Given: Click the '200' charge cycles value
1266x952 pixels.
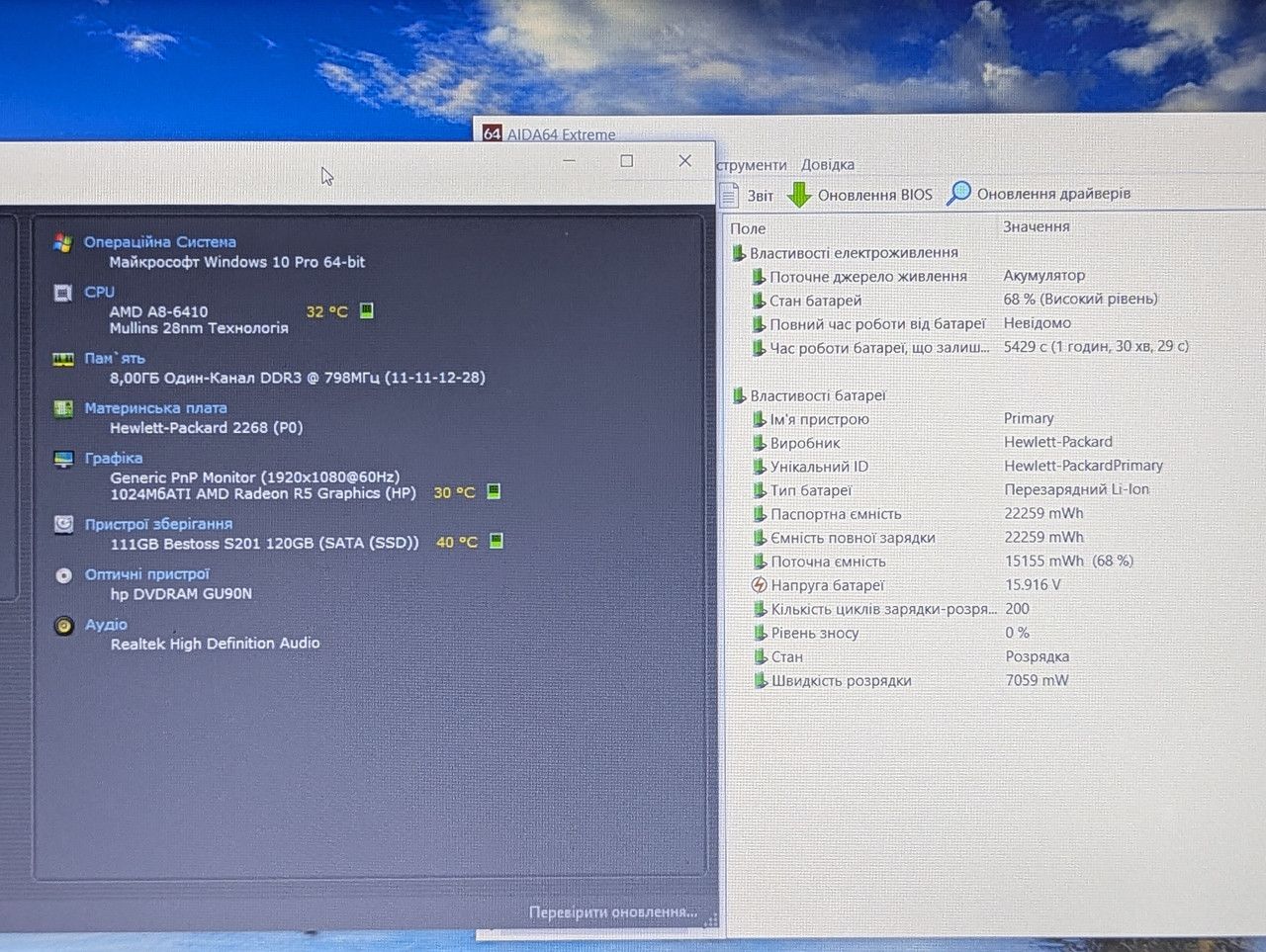Looking at the screenshot, I should [1018, 609].
